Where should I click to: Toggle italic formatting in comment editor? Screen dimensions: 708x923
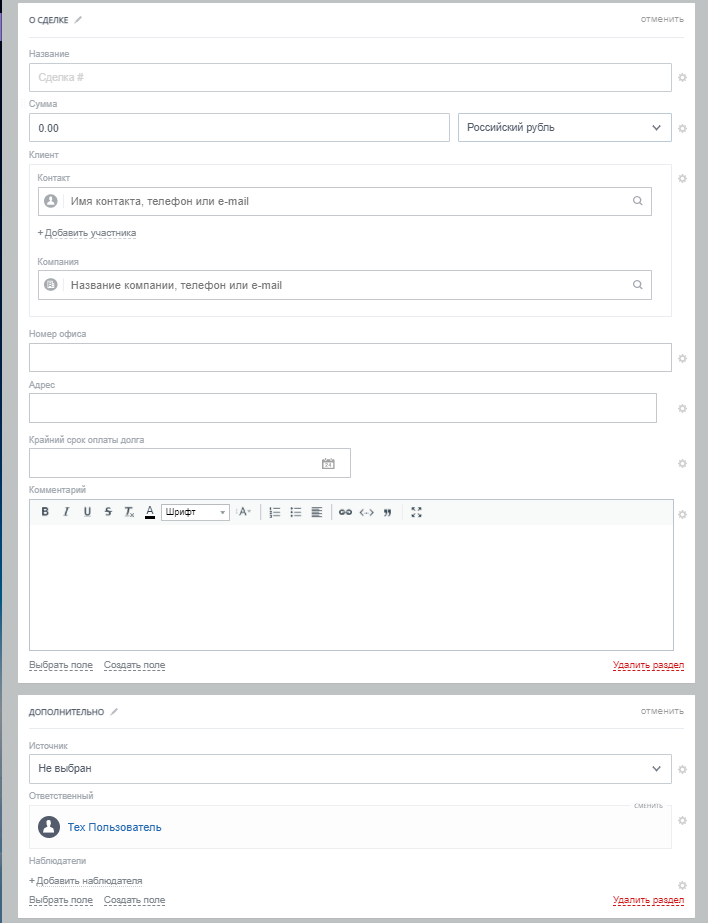(66, 512)
